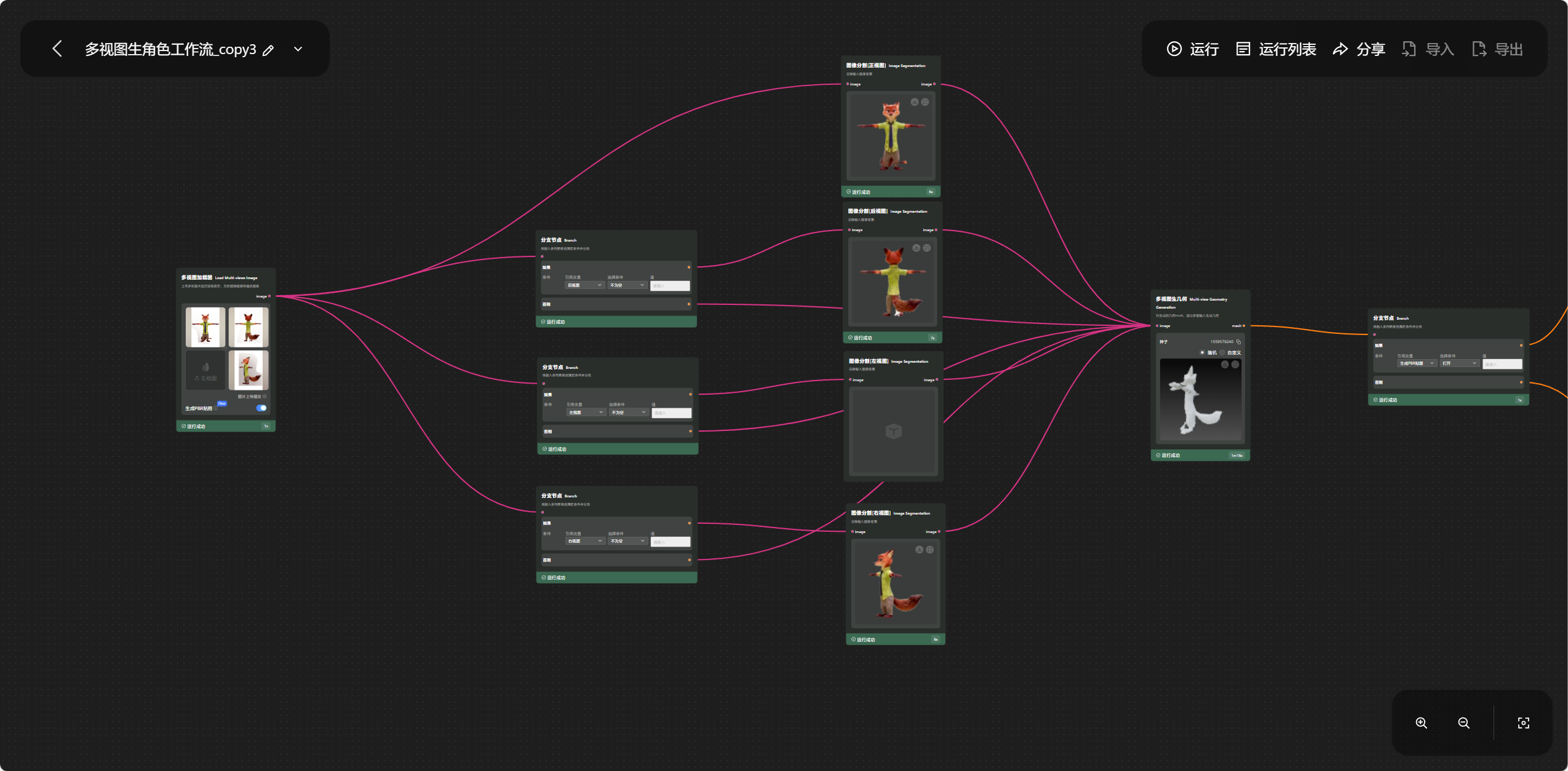This screenshot has width=1568, height=771.
Task: Click the pencil icon to rename the workflow
Action: coord(268,50)
